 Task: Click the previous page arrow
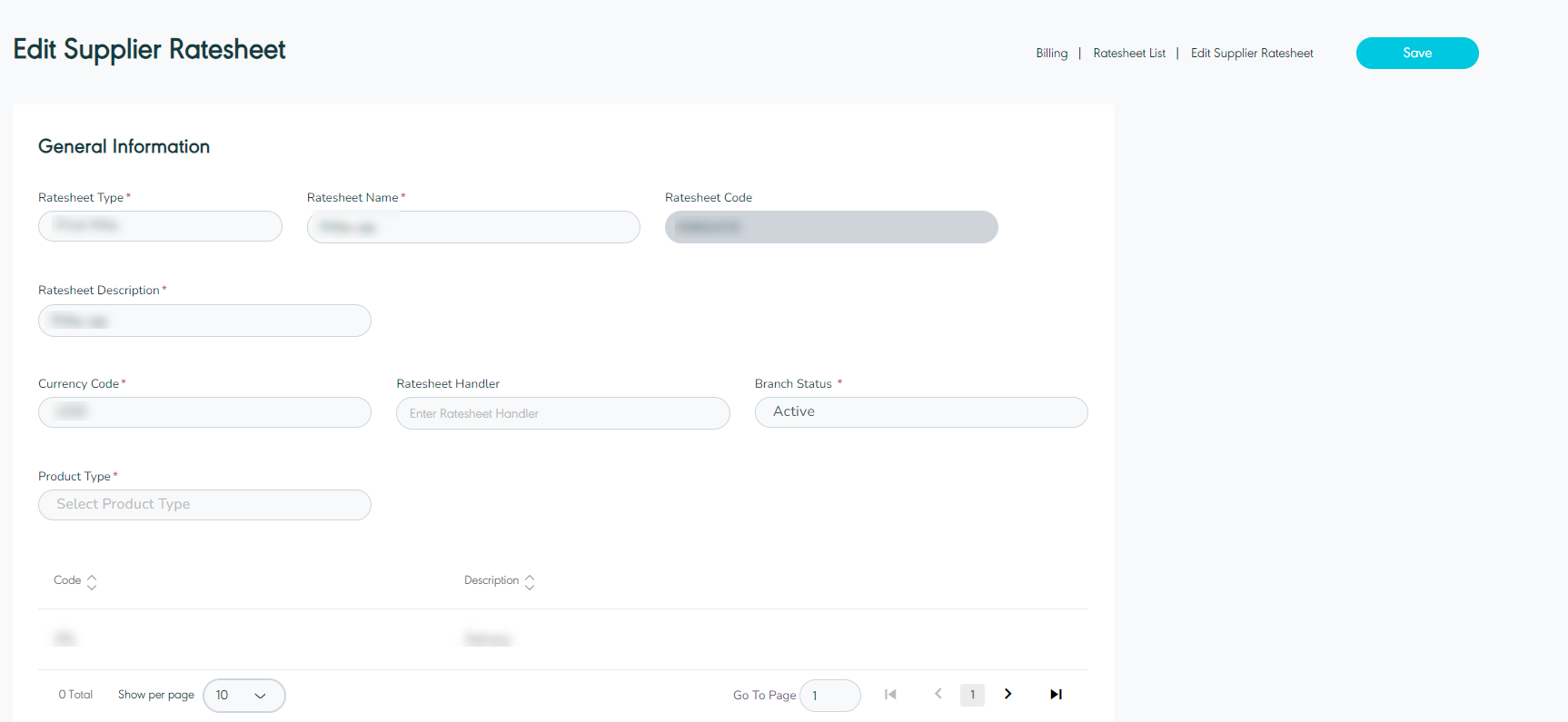[938, 694]
